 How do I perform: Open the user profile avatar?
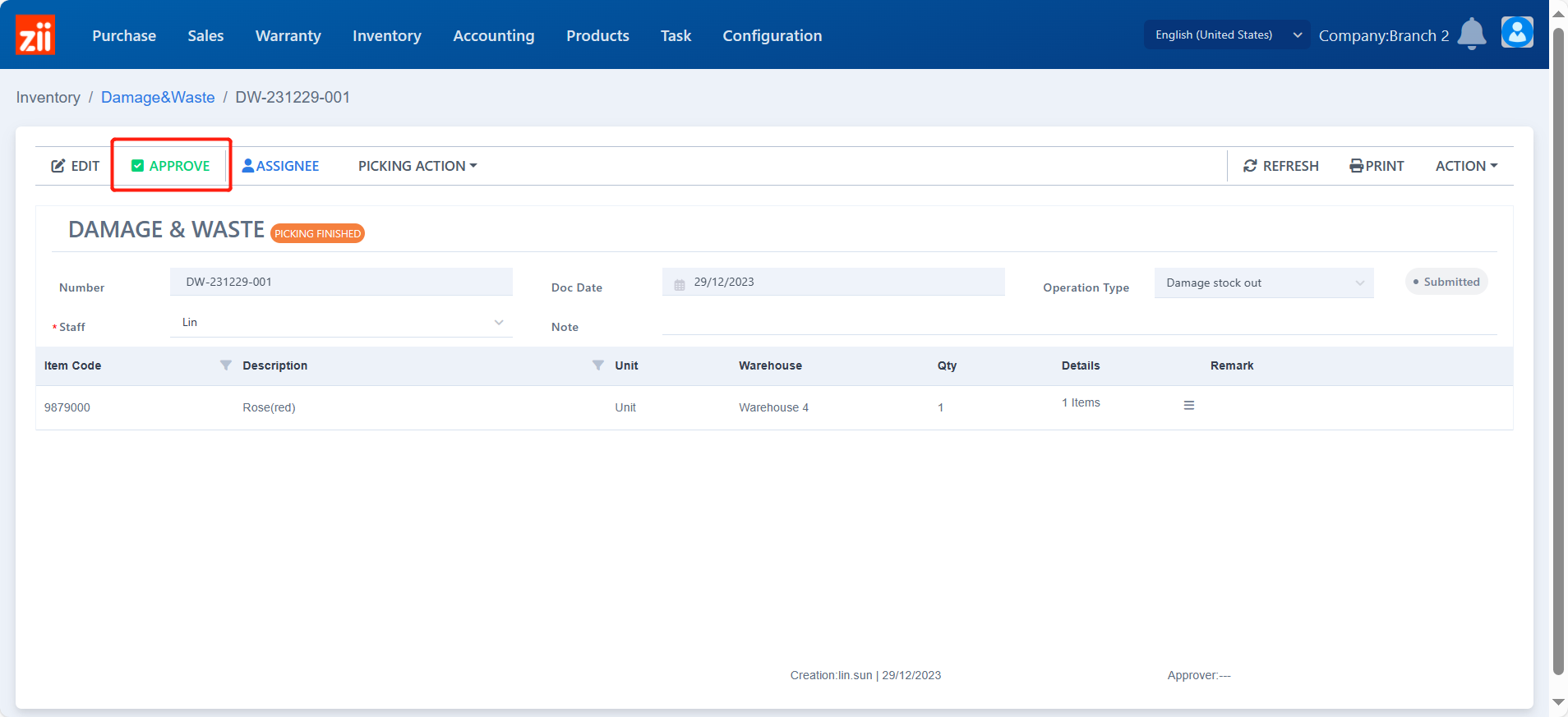[1517, 33]
